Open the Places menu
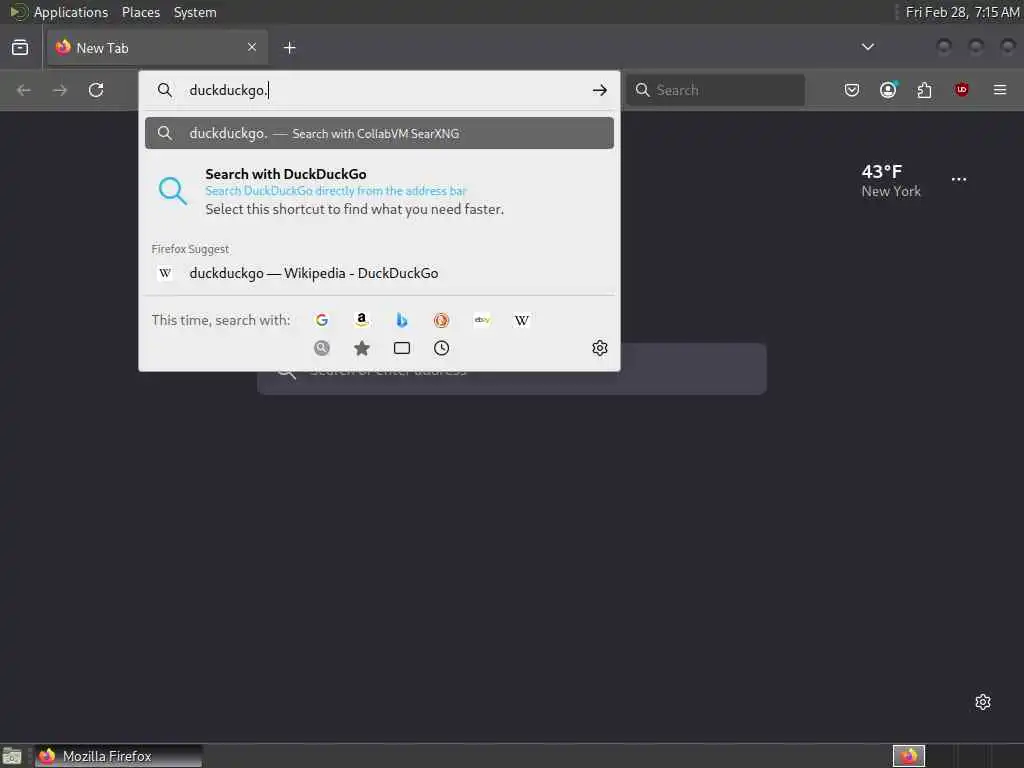Viewport: 1024px width, 768px height. [140, 12]
